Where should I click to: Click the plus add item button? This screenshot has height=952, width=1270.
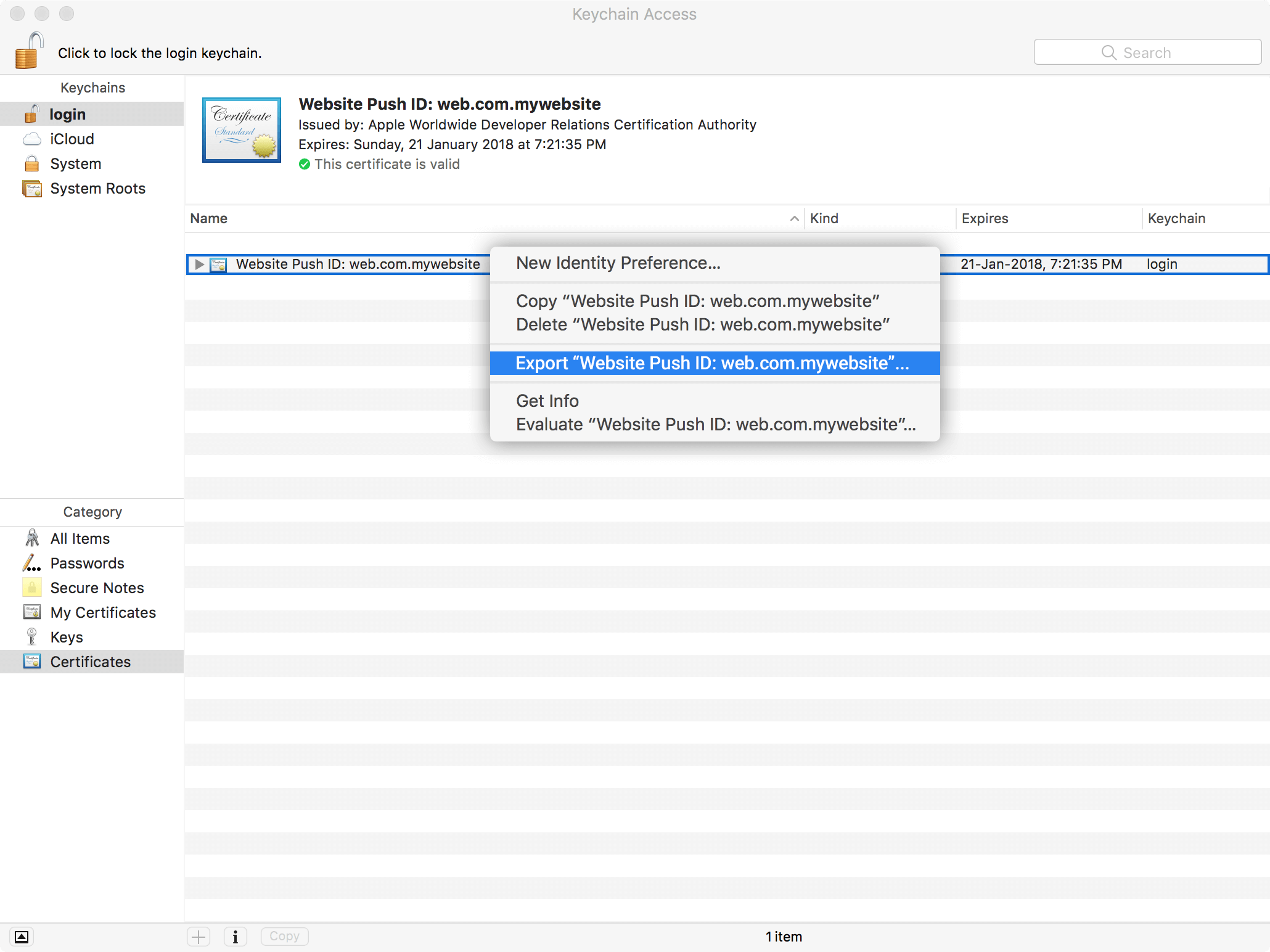tap(199, 937)
